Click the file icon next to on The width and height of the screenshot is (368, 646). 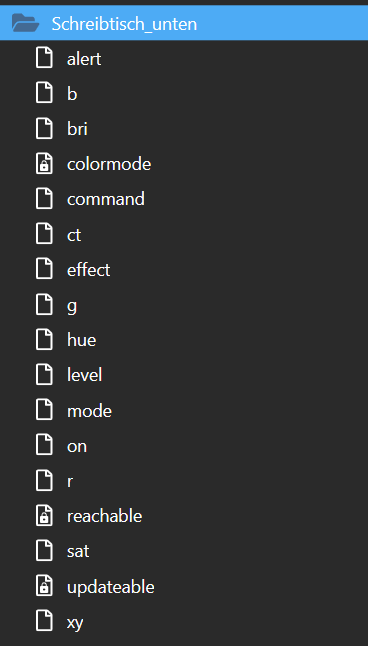pyautogui.click(x=44, y=445)
